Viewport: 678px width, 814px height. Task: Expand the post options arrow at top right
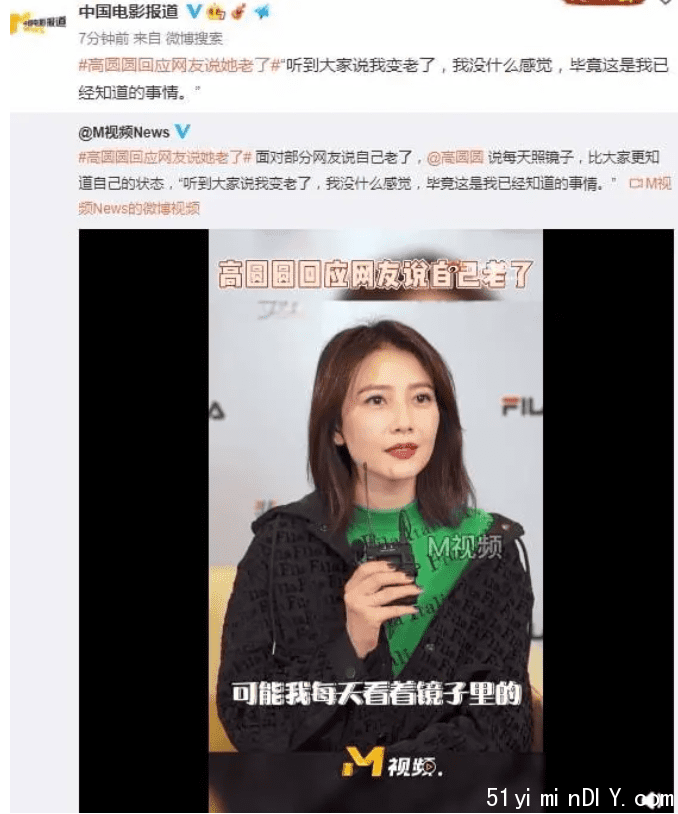point(666,3)
